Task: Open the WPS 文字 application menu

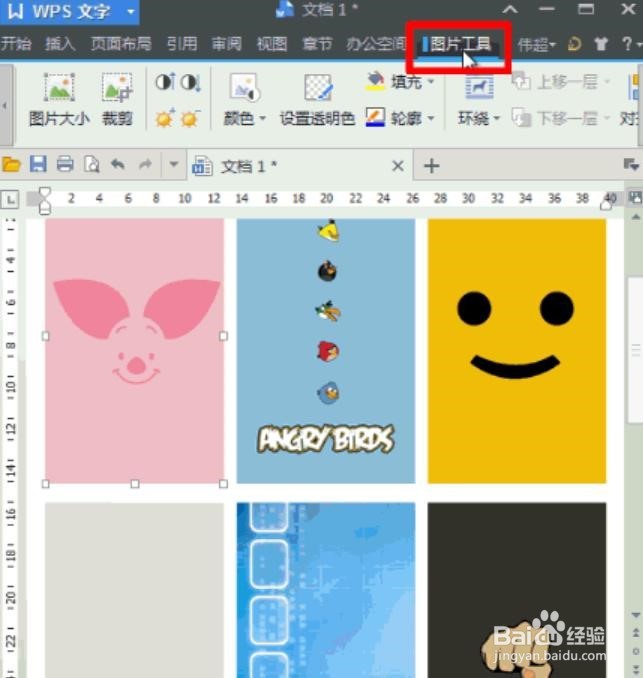Action: tap(69, 11)
